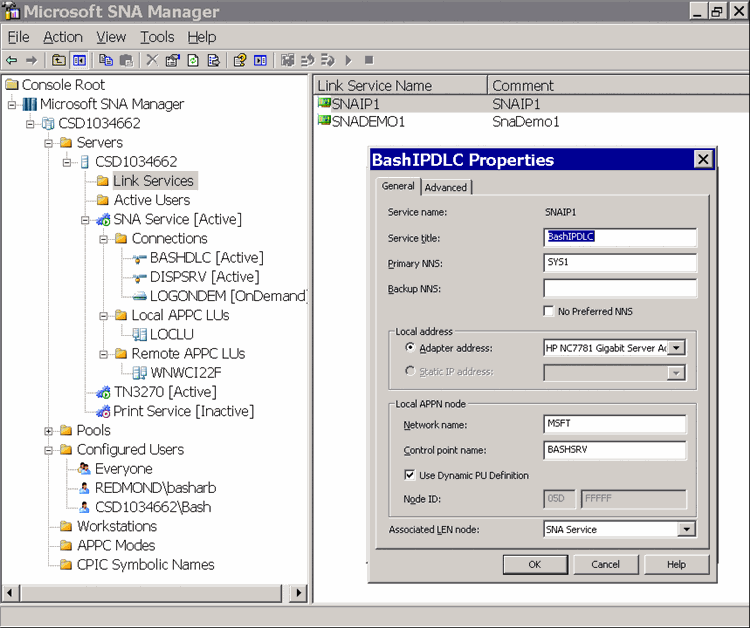Check the No Preferred NNS checkbox

tap(549, 311)
